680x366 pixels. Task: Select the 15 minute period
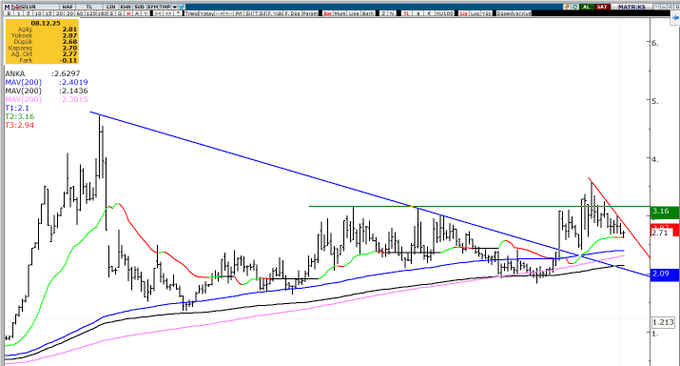click(x=48, y=13)
